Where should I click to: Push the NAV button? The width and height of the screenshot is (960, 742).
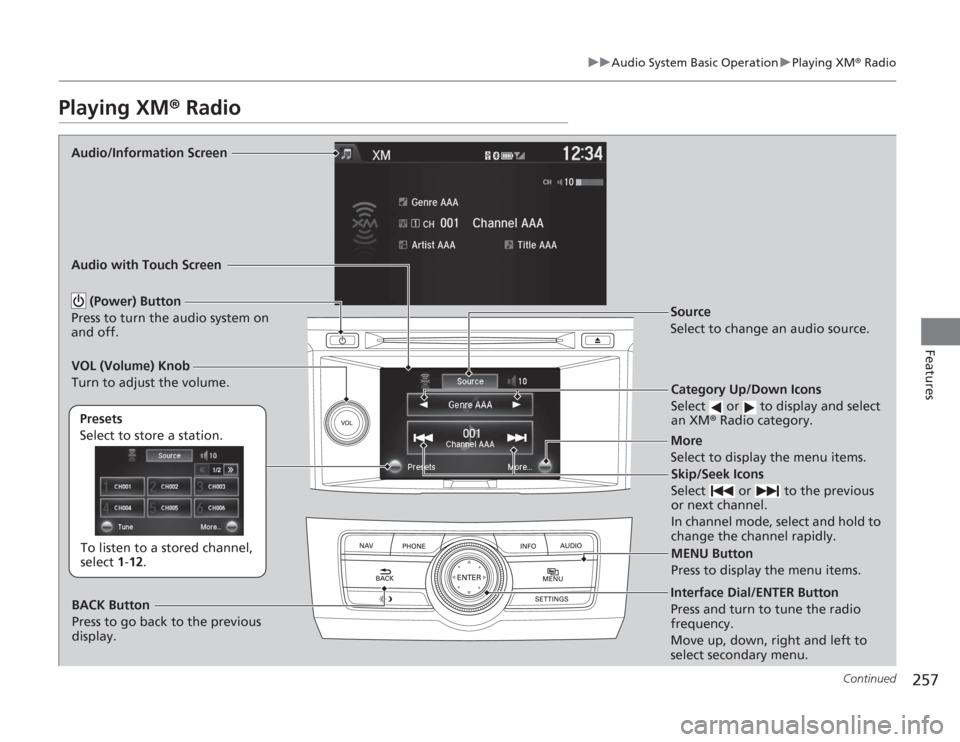click(366, 545)
